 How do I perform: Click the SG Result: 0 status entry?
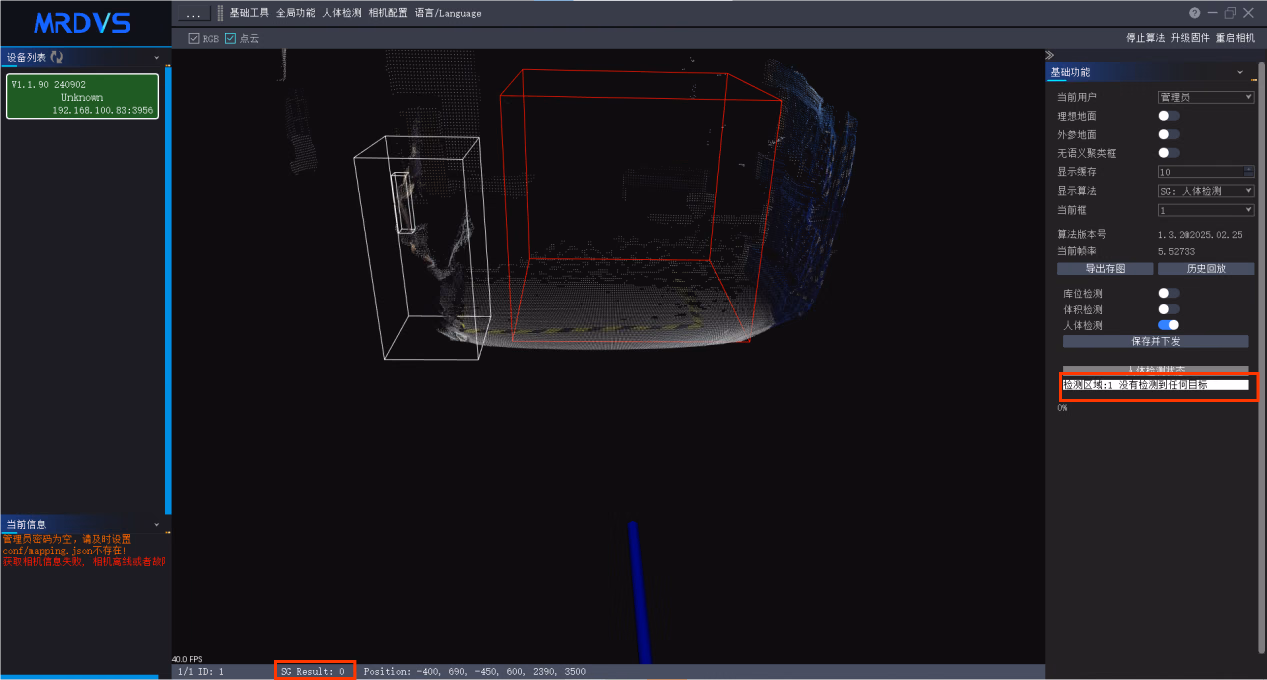(x=313, y=672)
